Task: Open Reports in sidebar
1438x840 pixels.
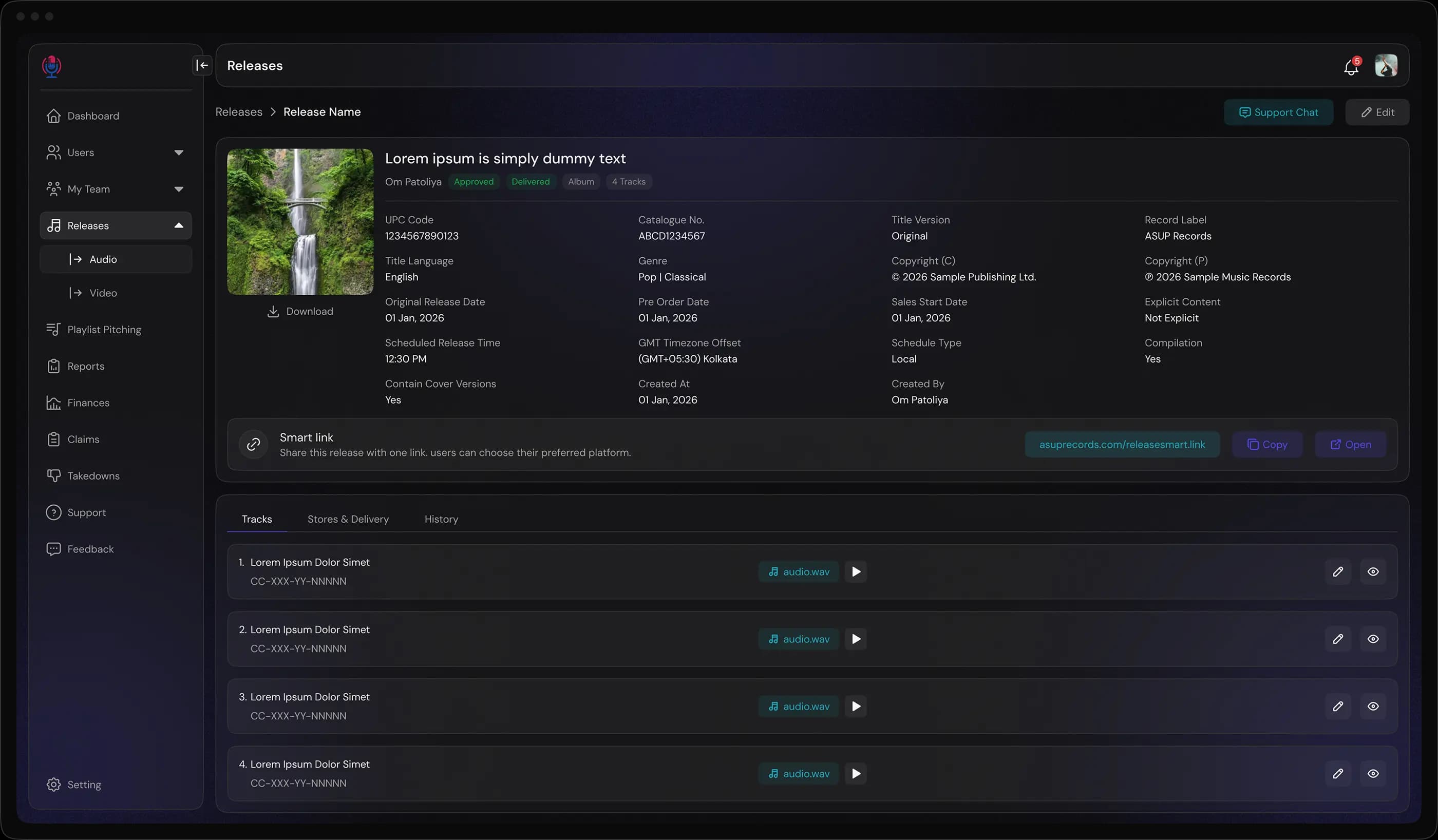Action: coord(116,366)
